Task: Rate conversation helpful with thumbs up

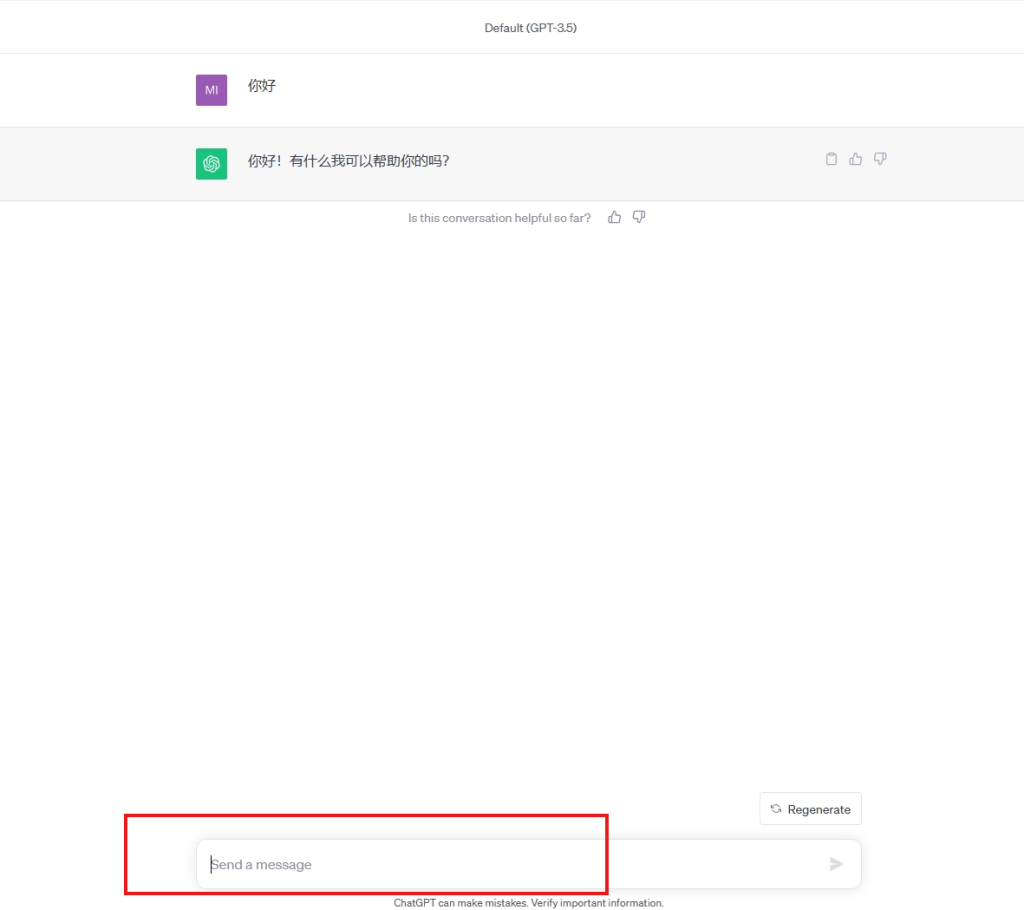Action: coord(614,217)
